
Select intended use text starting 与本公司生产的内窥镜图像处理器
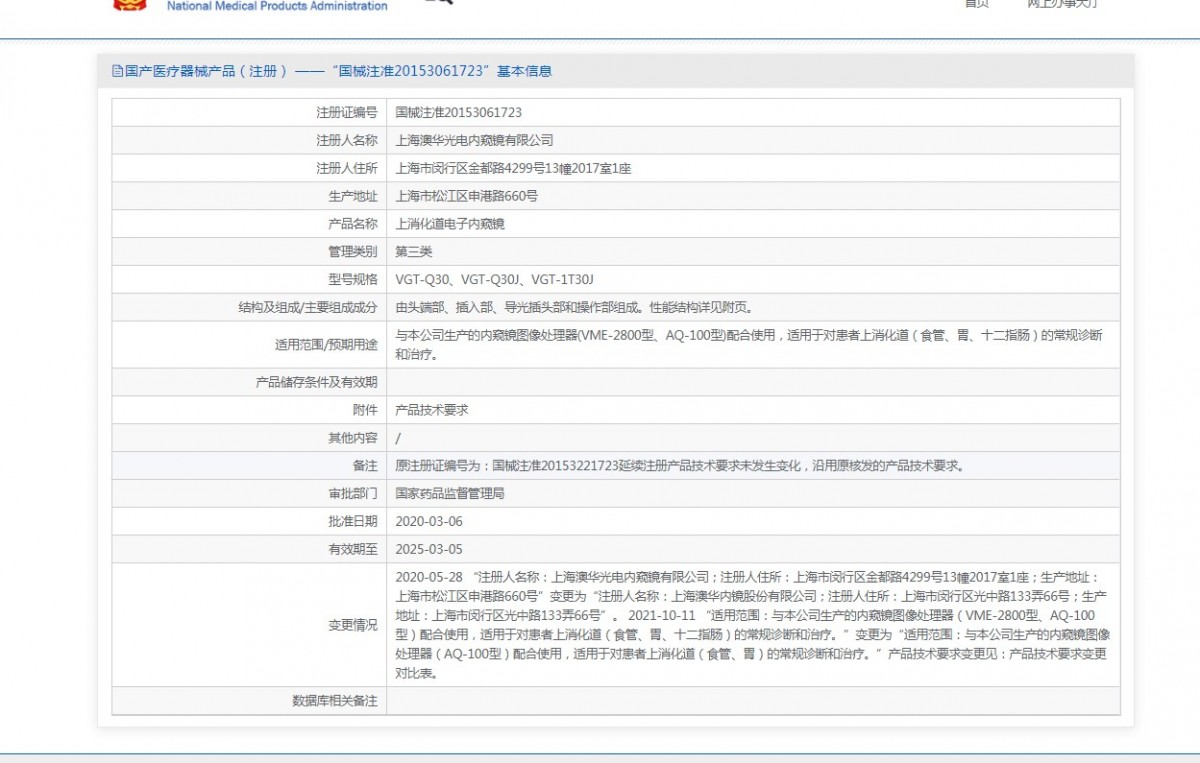point(749,345)
